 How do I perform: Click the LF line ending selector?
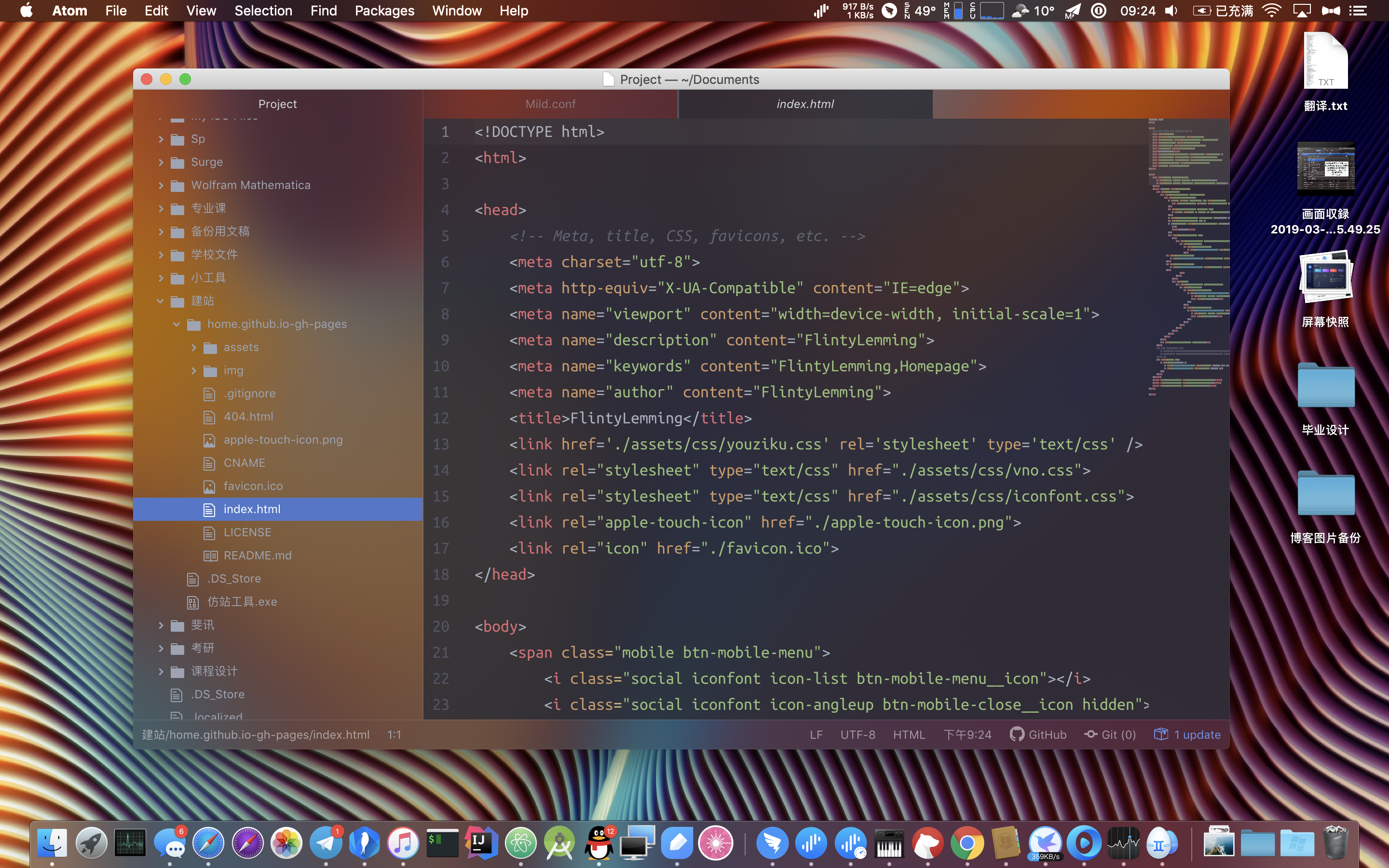pos(816,734)
